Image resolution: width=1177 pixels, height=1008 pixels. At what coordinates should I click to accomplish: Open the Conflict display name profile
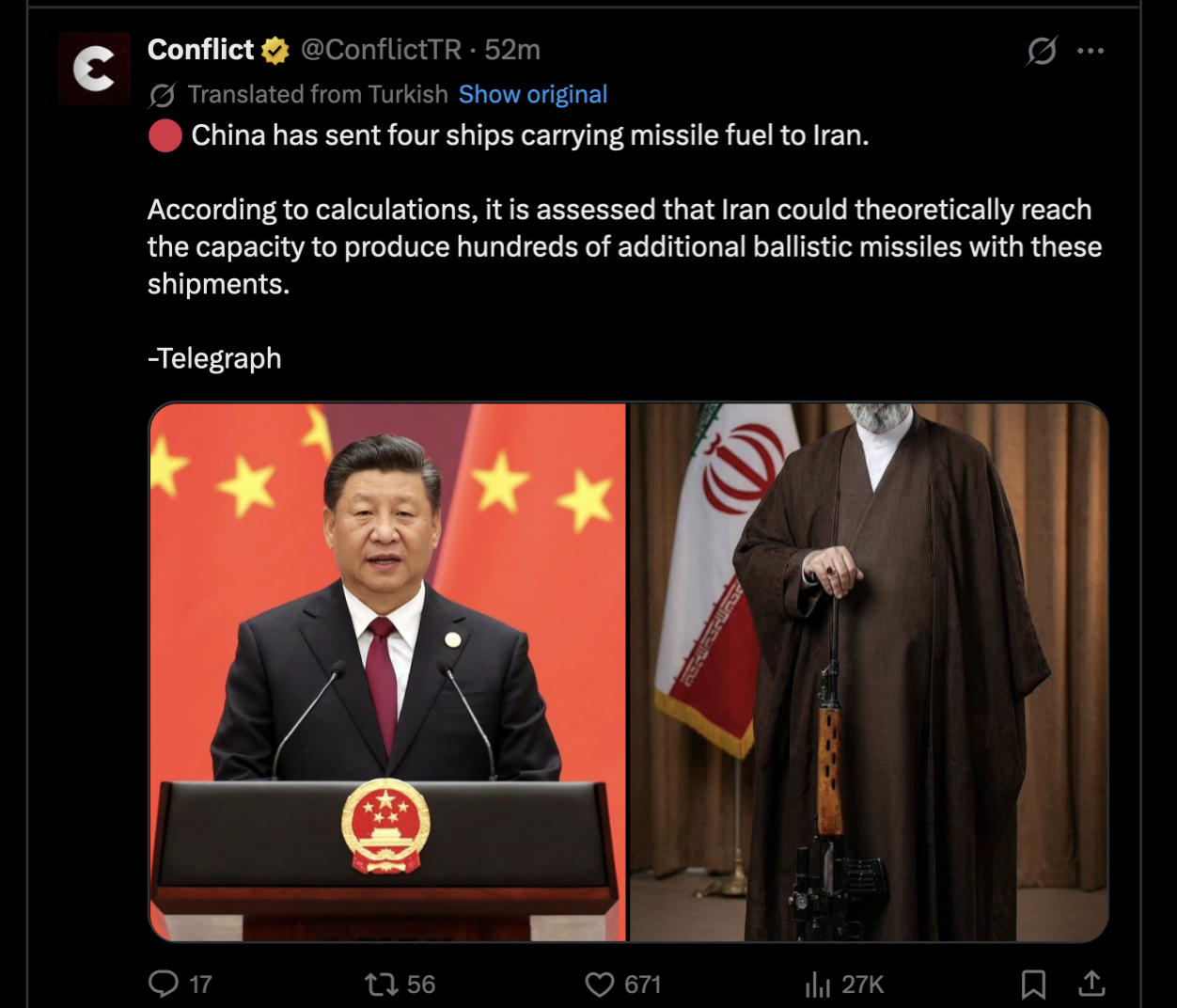click(201, 49)
